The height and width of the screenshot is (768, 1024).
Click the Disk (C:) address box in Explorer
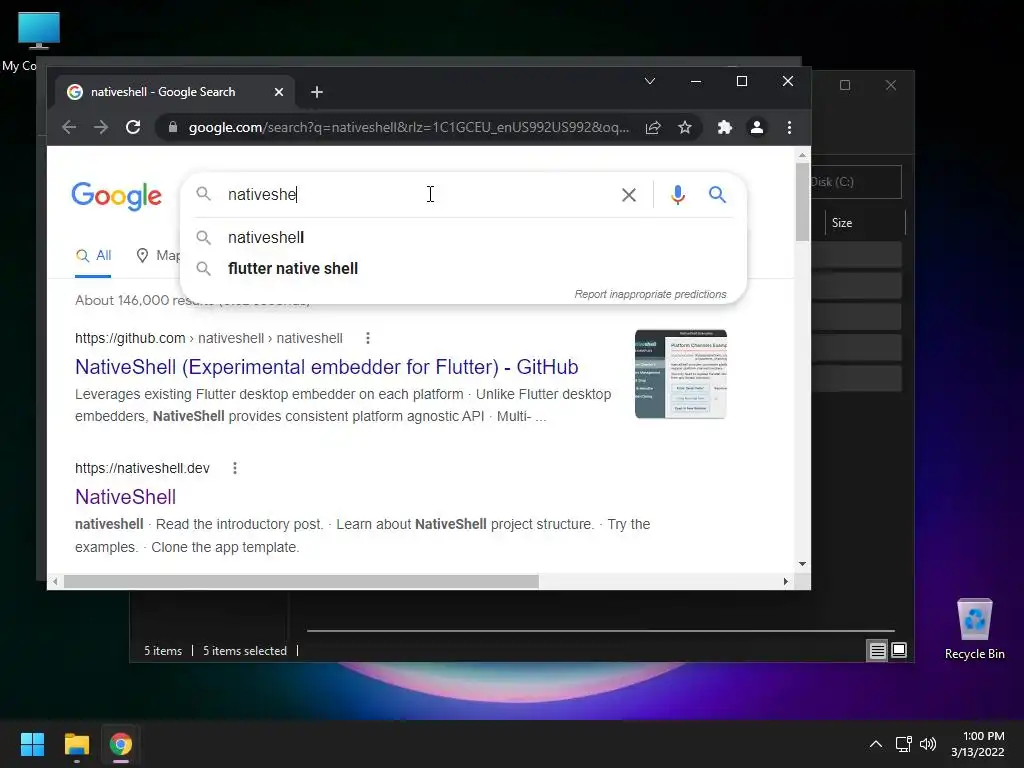click(856, 182)
